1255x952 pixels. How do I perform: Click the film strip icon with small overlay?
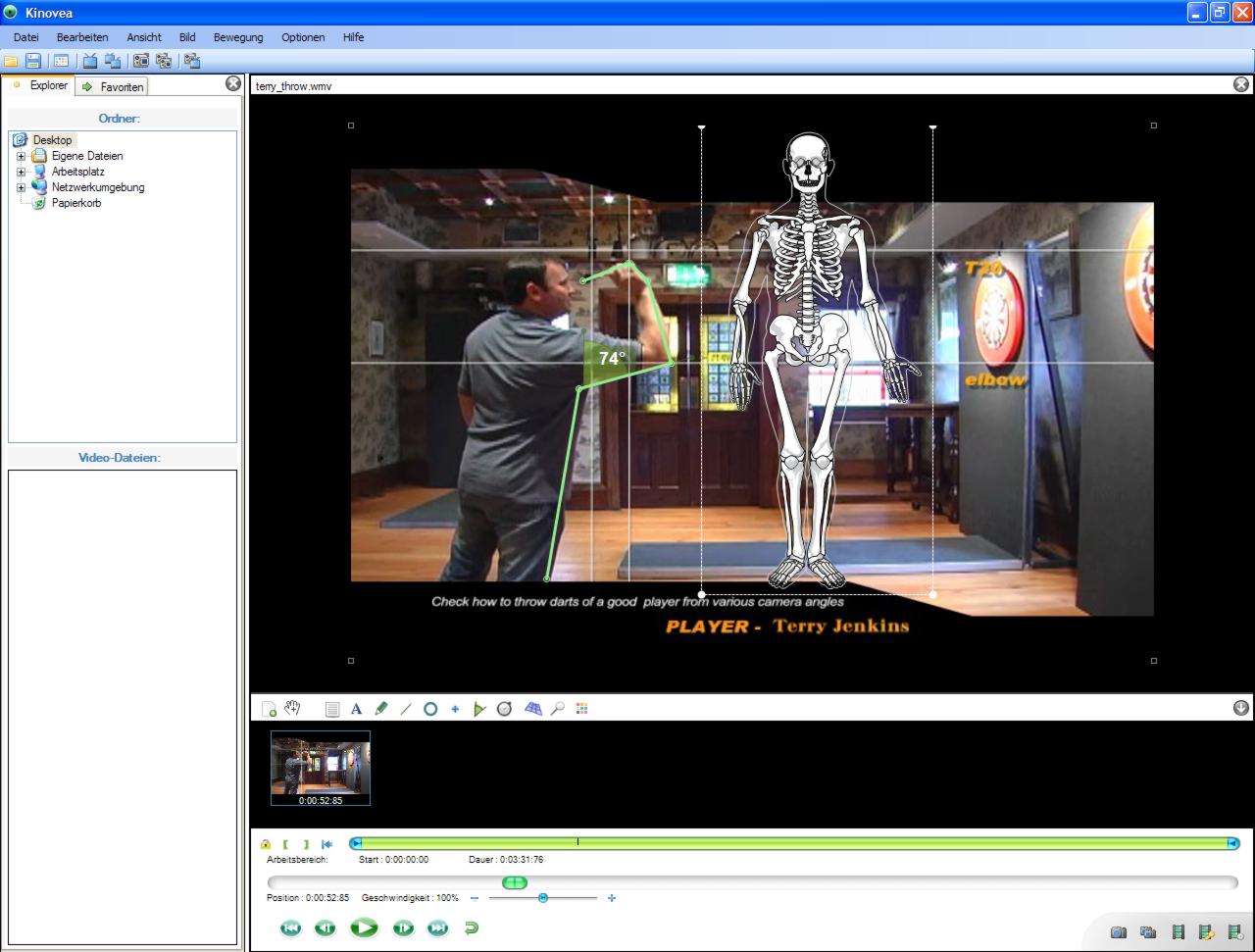tap(1235, 932)
